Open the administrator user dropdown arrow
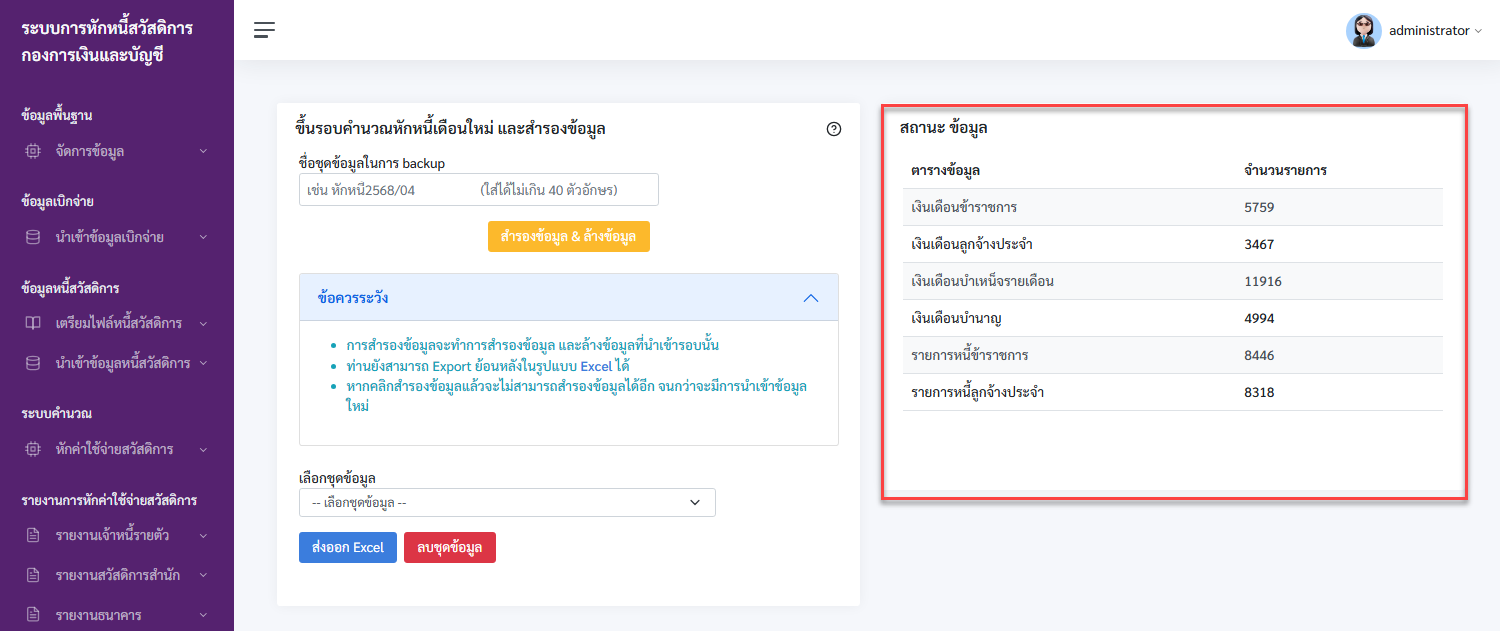The width and height of the screenshot is (1500, 631). (1478, 31)
